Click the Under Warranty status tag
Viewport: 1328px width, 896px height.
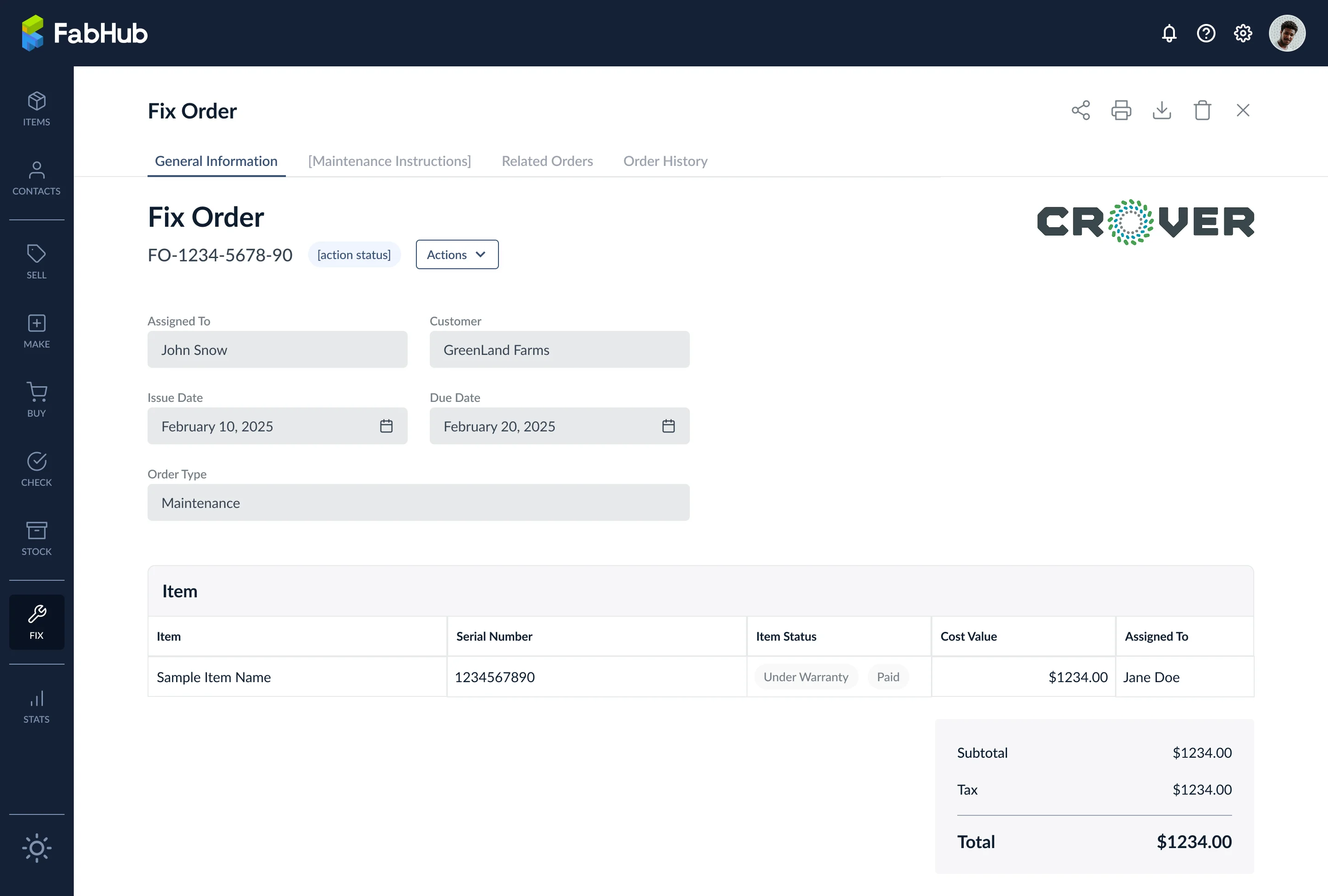coord(806,677)
